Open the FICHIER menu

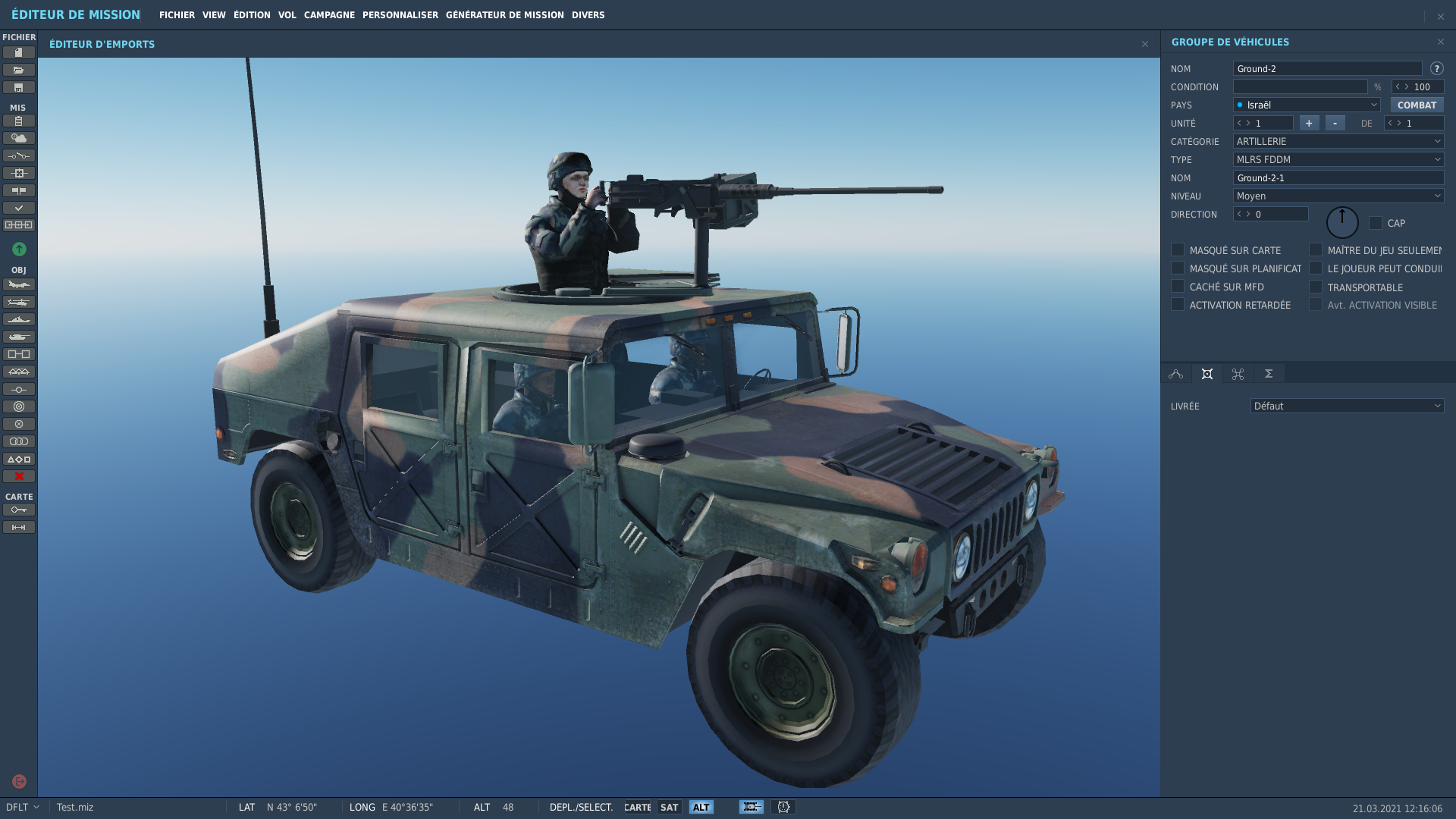point(177,15)
